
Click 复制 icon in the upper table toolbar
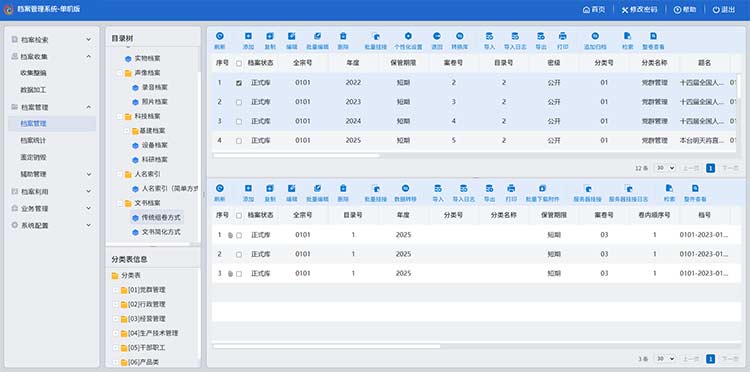[x=270, y=36]
